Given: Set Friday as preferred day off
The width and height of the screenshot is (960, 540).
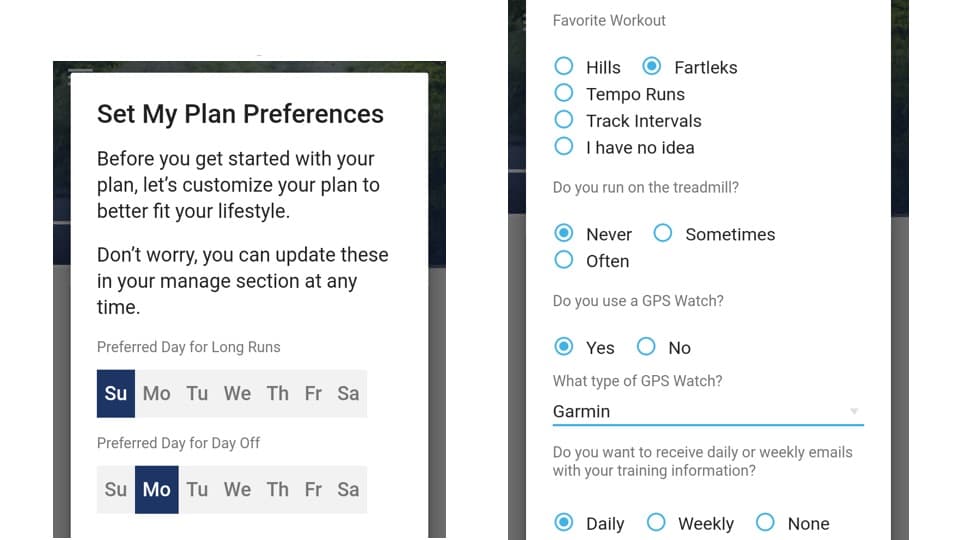Looking at the screenshot, I should pyautogui.click(x=313, y=490).
